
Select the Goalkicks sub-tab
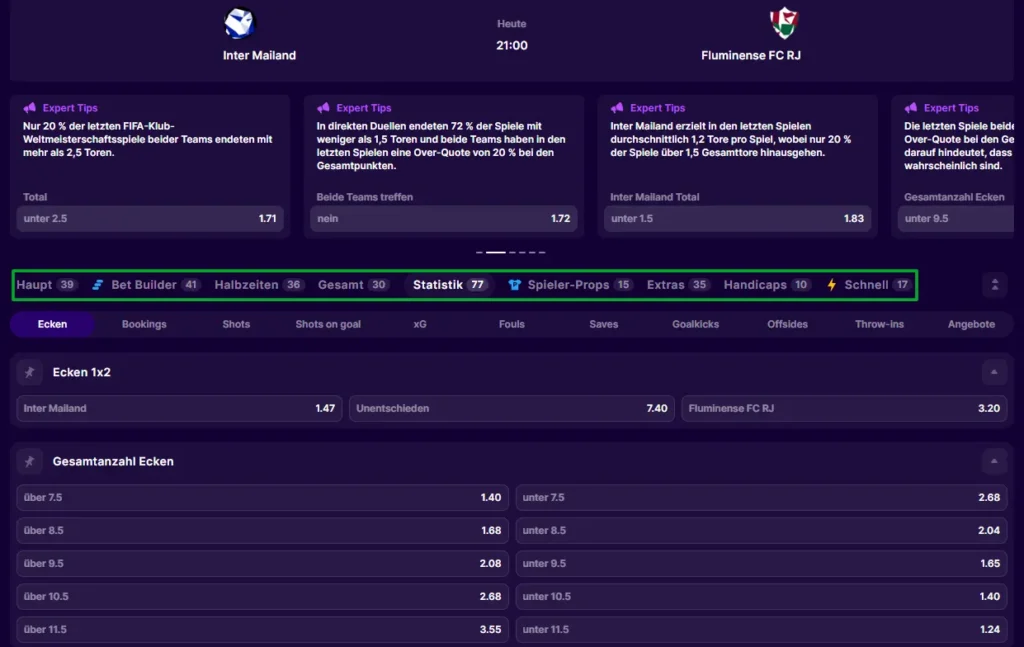click(x=696, y=324)
